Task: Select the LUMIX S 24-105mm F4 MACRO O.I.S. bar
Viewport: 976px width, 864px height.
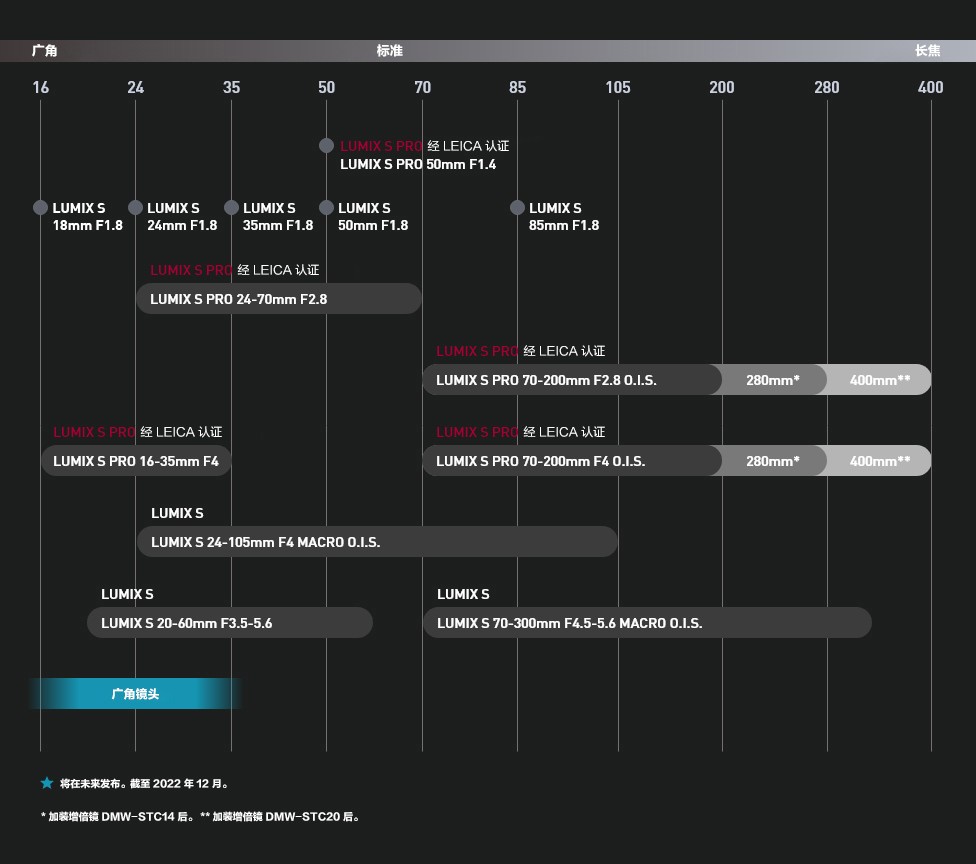Action: tap(377, 542)
